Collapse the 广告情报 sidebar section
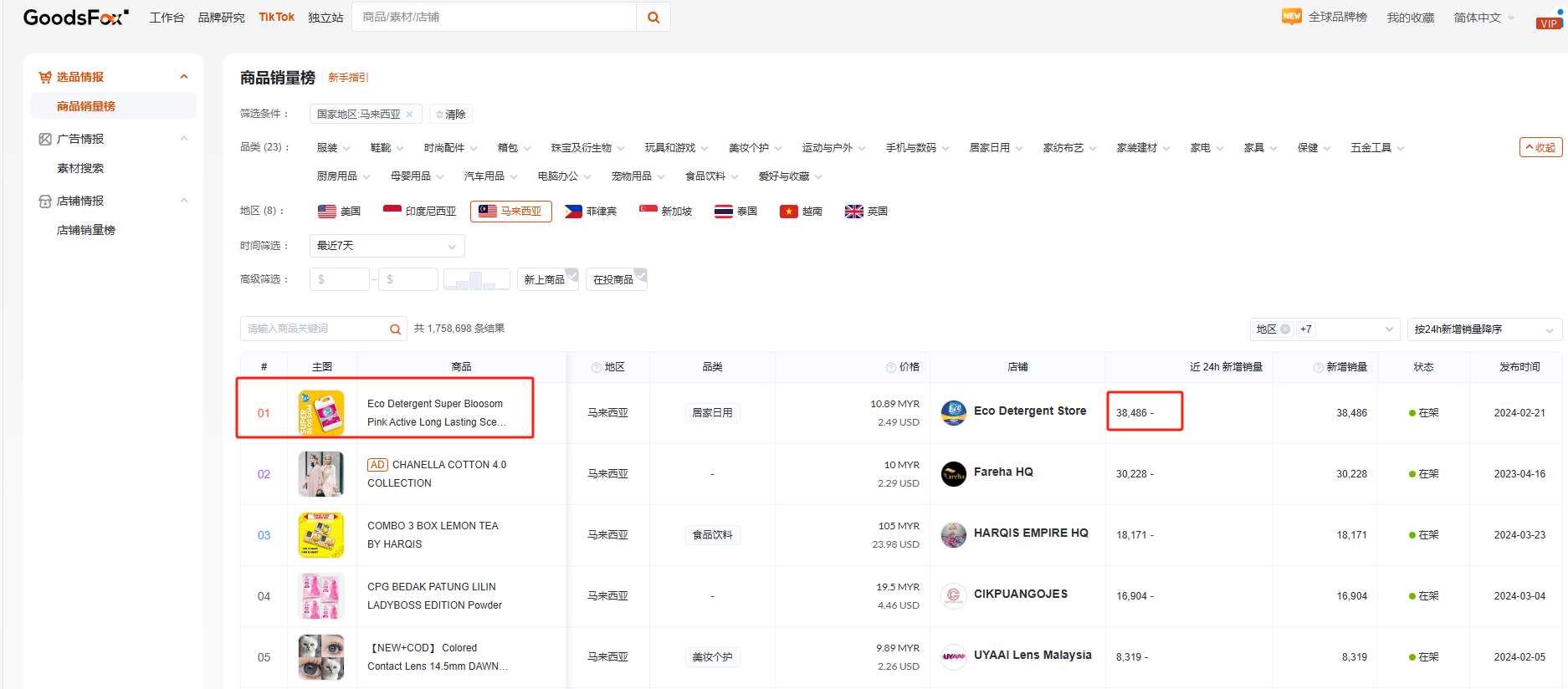This screenshot has height=689, width=1568. [x=184, y=139]
